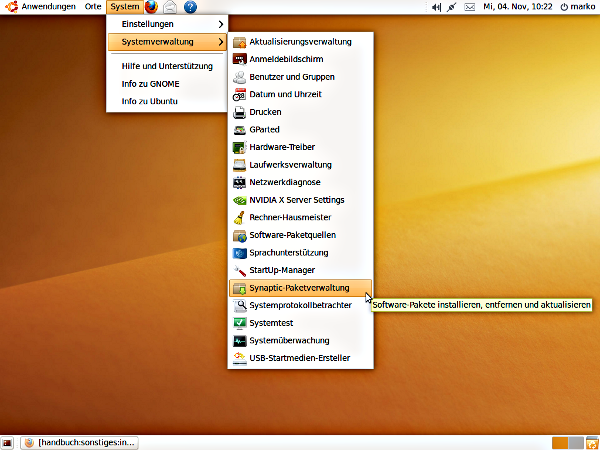Click the Anmeldebildschirm icon
Screen dimensions: 600x450
coord(240,59)
